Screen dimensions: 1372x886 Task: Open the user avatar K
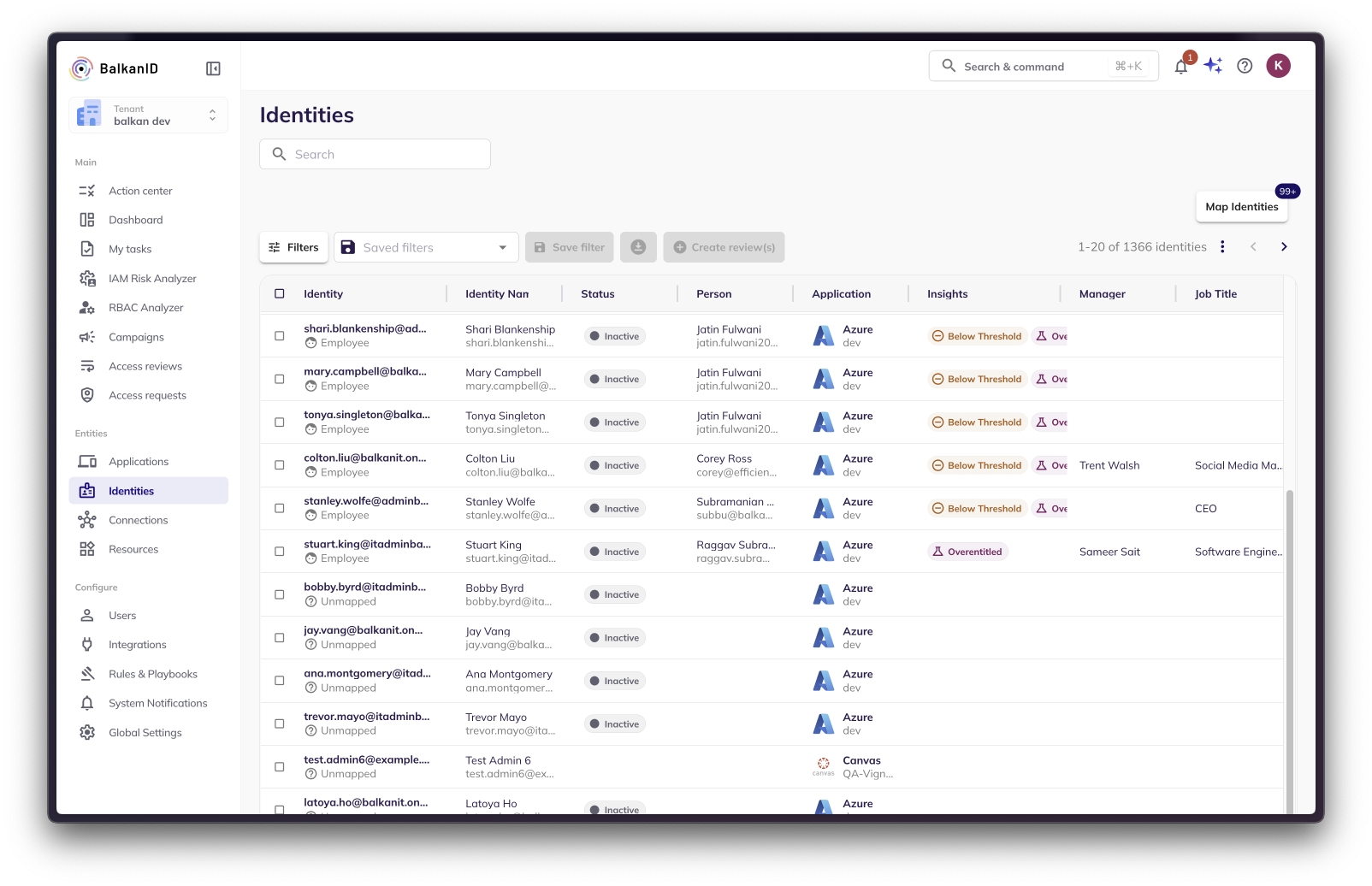click(x=1278, y=66)
